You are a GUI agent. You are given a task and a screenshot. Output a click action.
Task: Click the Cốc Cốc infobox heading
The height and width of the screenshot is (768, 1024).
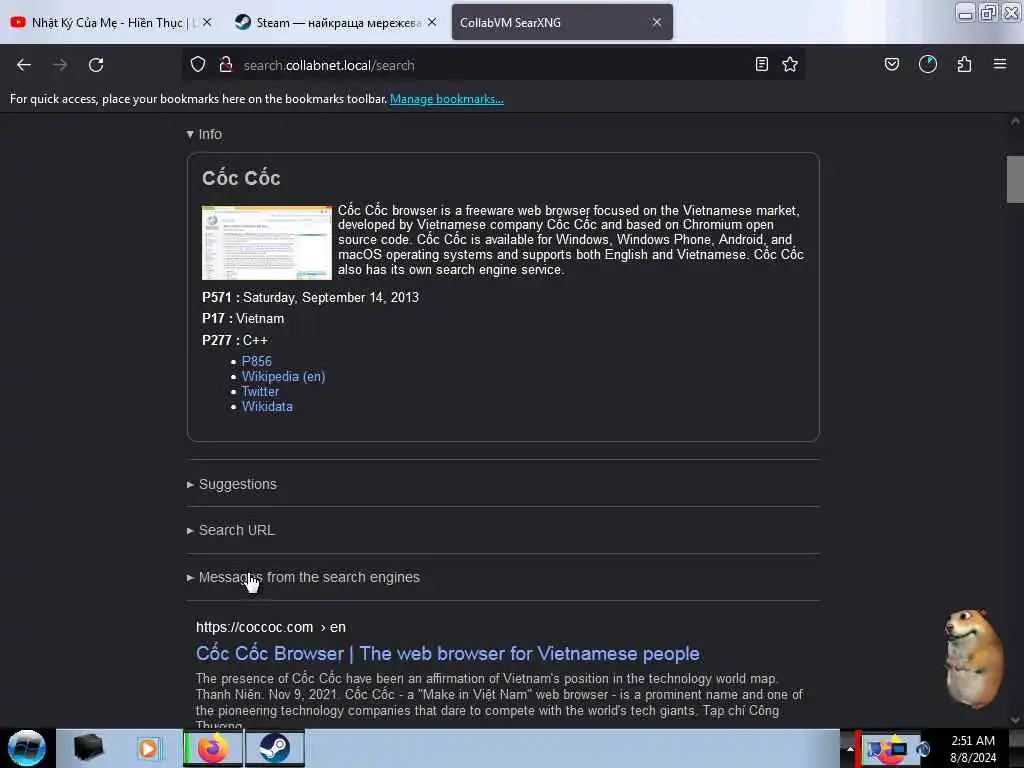241,178
